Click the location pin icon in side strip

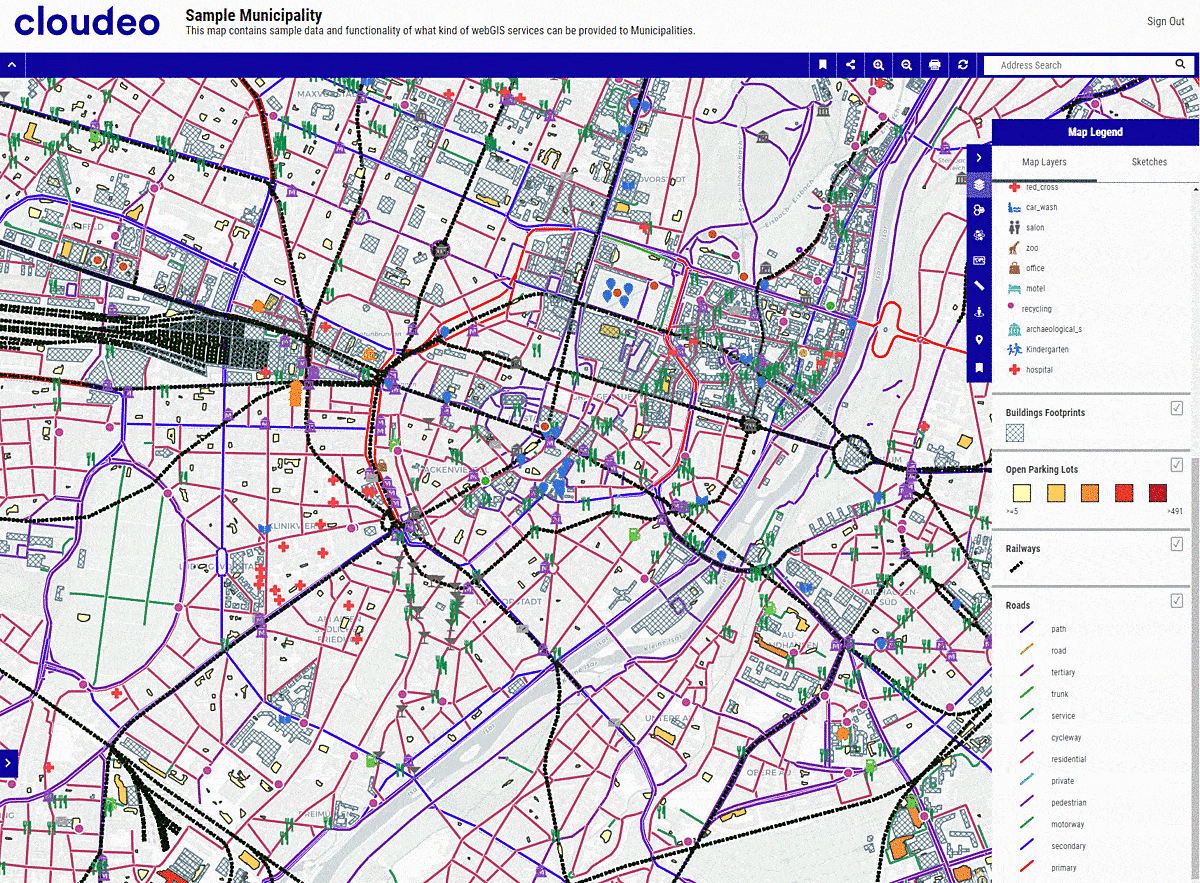979,341
